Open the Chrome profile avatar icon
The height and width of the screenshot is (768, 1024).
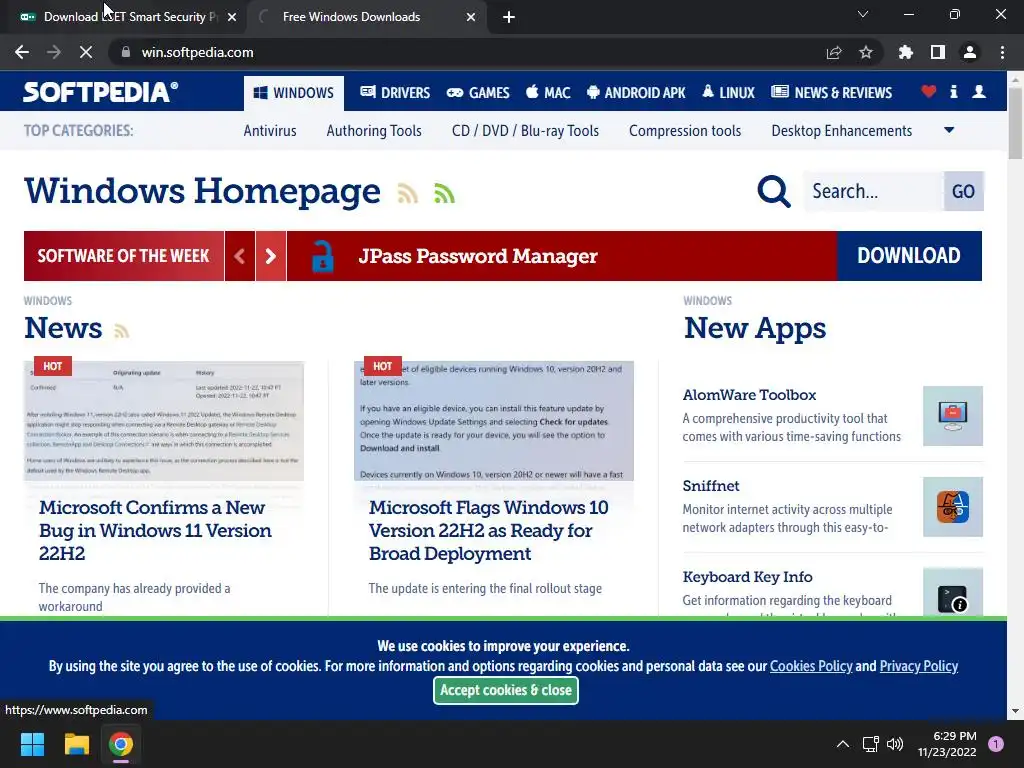(x=970, y=52)
